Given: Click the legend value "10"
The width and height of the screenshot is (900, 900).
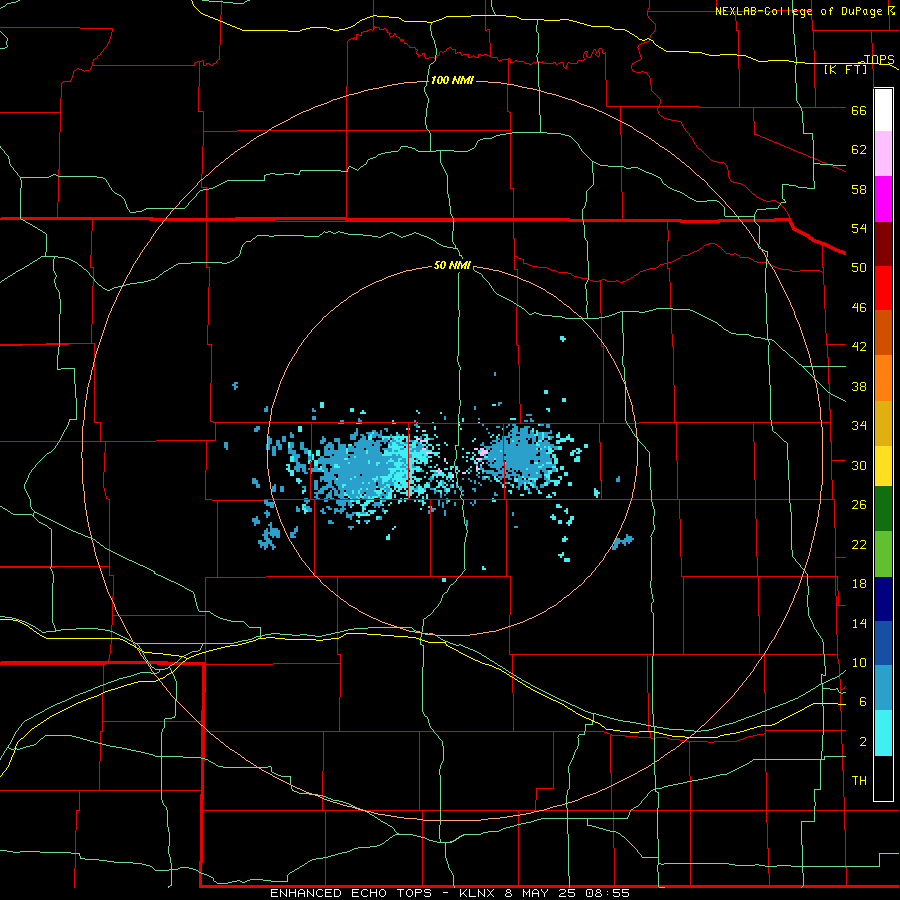Looking at the screenshot, I should coord(859,662).
